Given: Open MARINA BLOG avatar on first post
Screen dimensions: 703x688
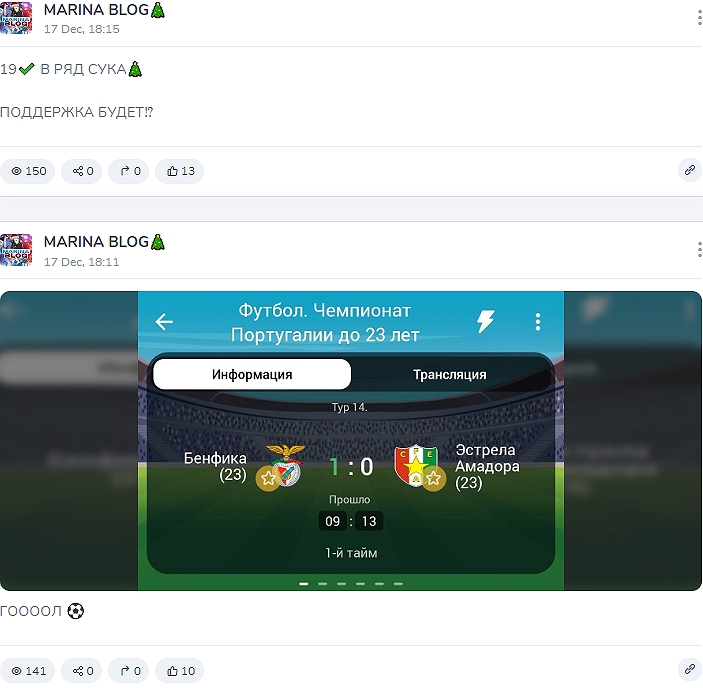Looking at the screenshot, I should point(16,18).
